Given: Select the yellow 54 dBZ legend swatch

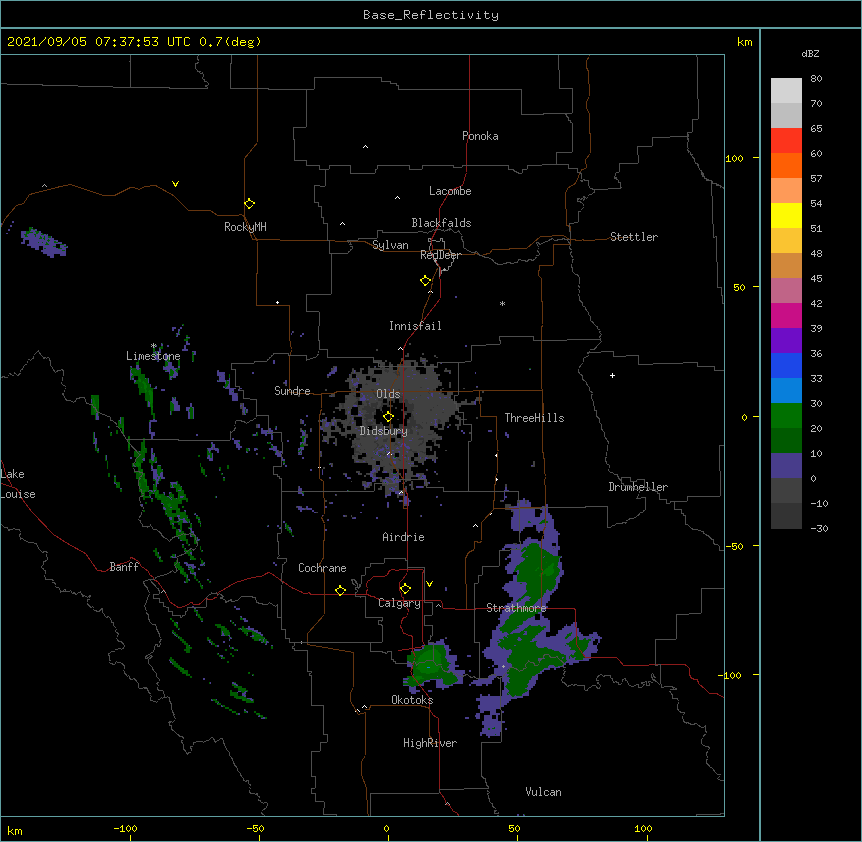Looking at the screenshot, I should 786,215.
